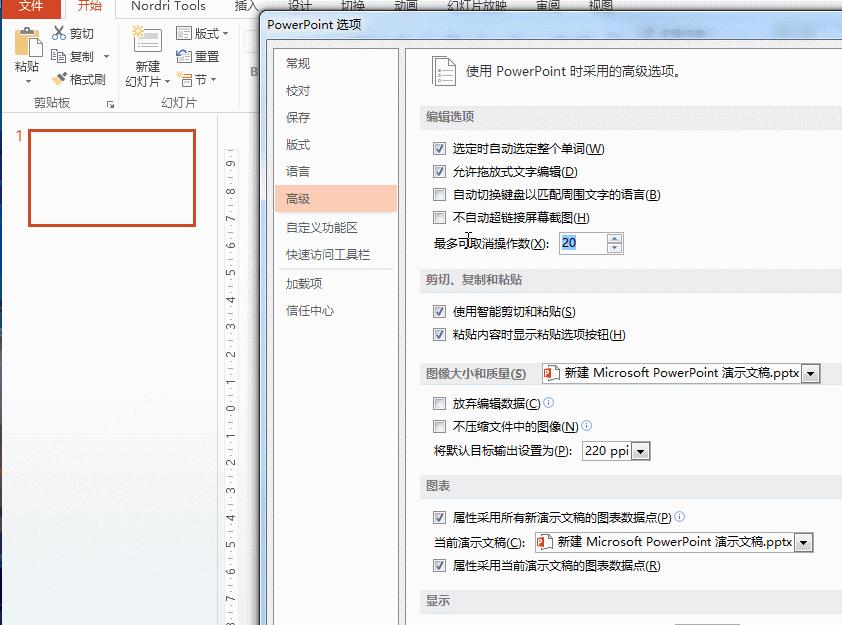Open the clipboard (剪贴板) dialog launcher
The image size is (842, 625).
tap(110, 104)
